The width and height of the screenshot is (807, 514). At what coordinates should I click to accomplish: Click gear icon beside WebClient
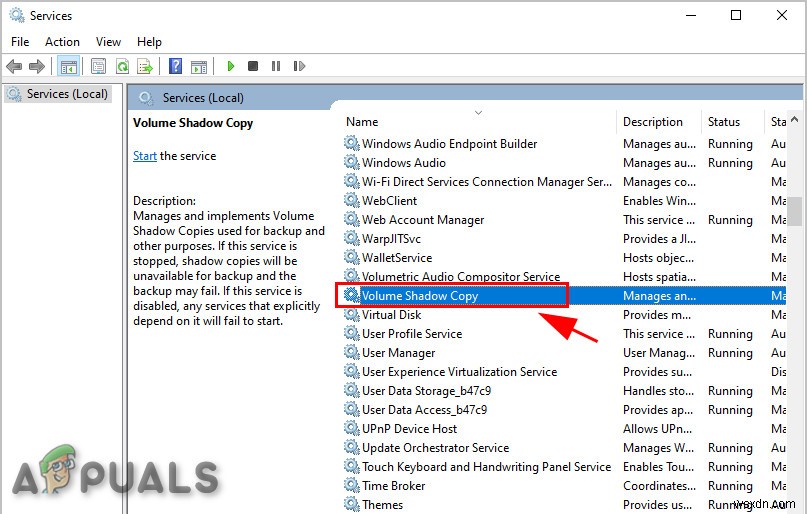352,200
